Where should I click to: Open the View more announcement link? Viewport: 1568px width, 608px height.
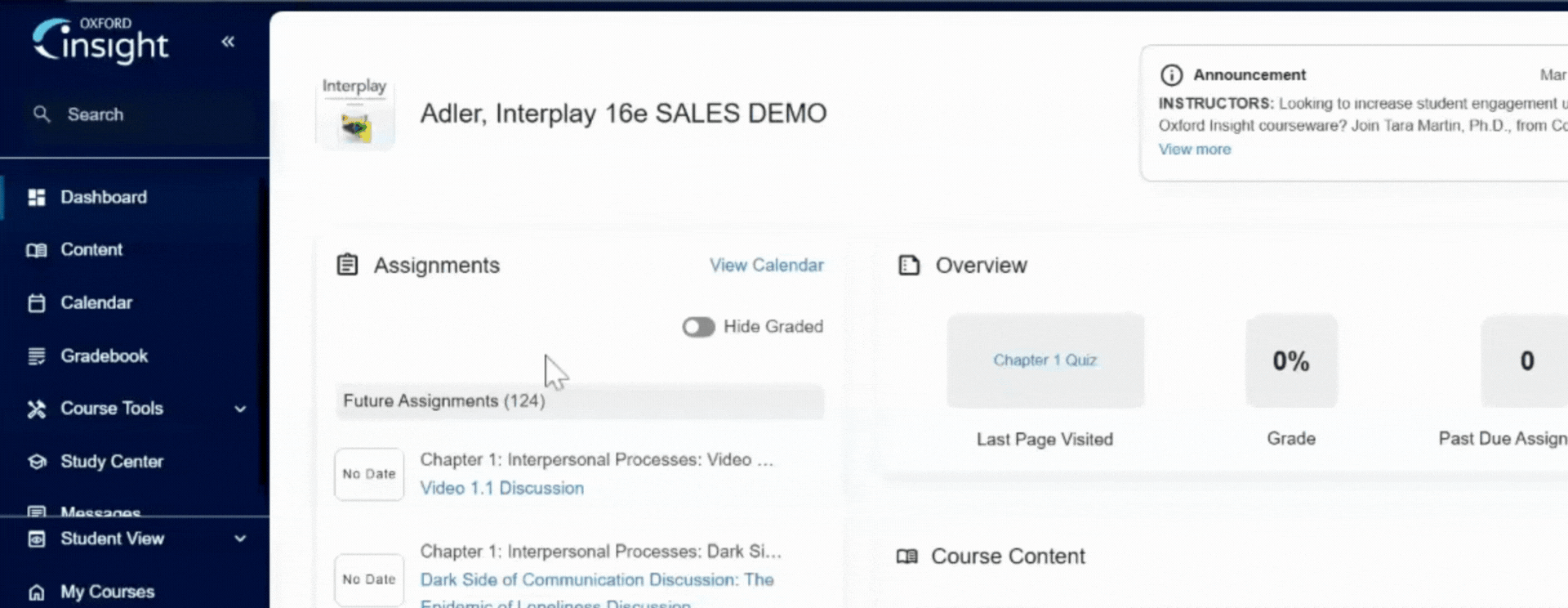[x=1194, y=150]
